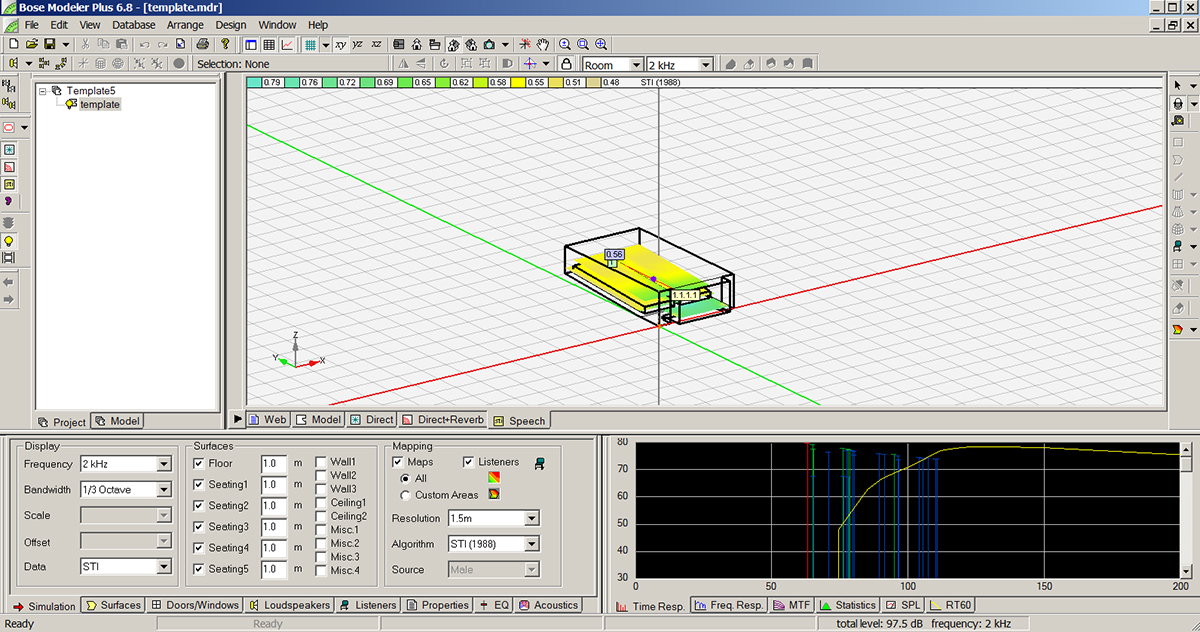The height and width of the screenshot is (632, 1200).
Task: Open a file with folder icon
Action: click(31, 44)
